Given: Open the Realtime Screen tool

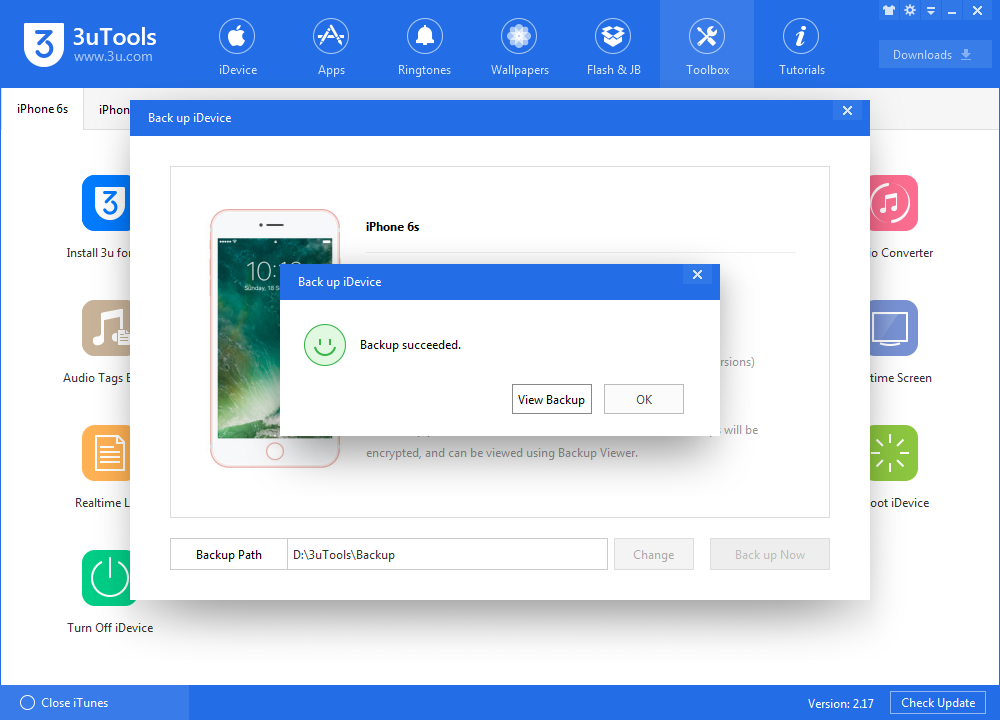Looking at the screenshot, I should click(893, 328).
